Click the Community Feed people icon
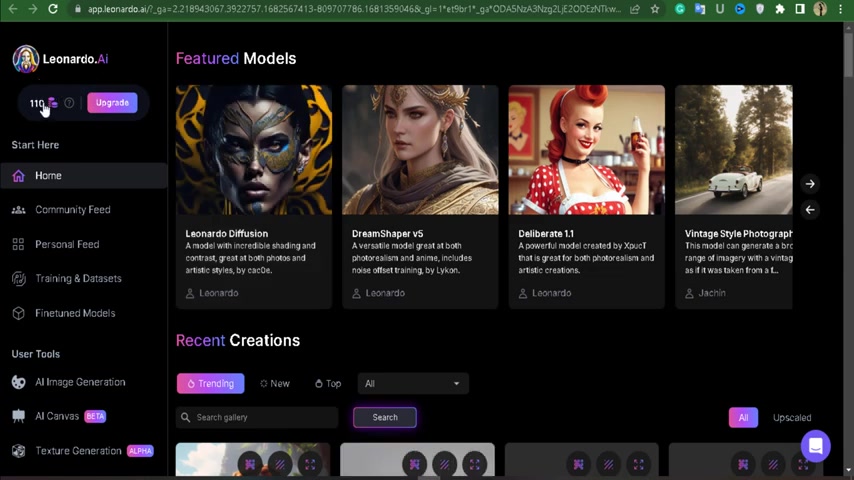Screen dimensions: 854x480 click(x=19, y=210)
